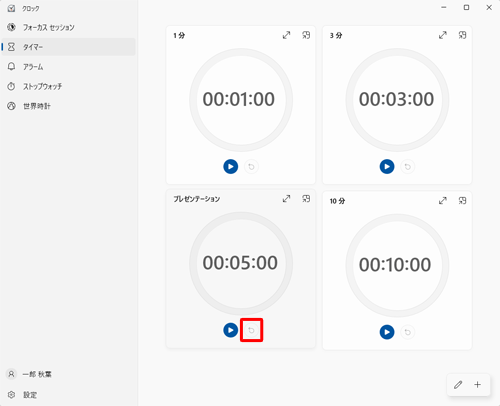Reset the プレゼンテーション timer

251,330
